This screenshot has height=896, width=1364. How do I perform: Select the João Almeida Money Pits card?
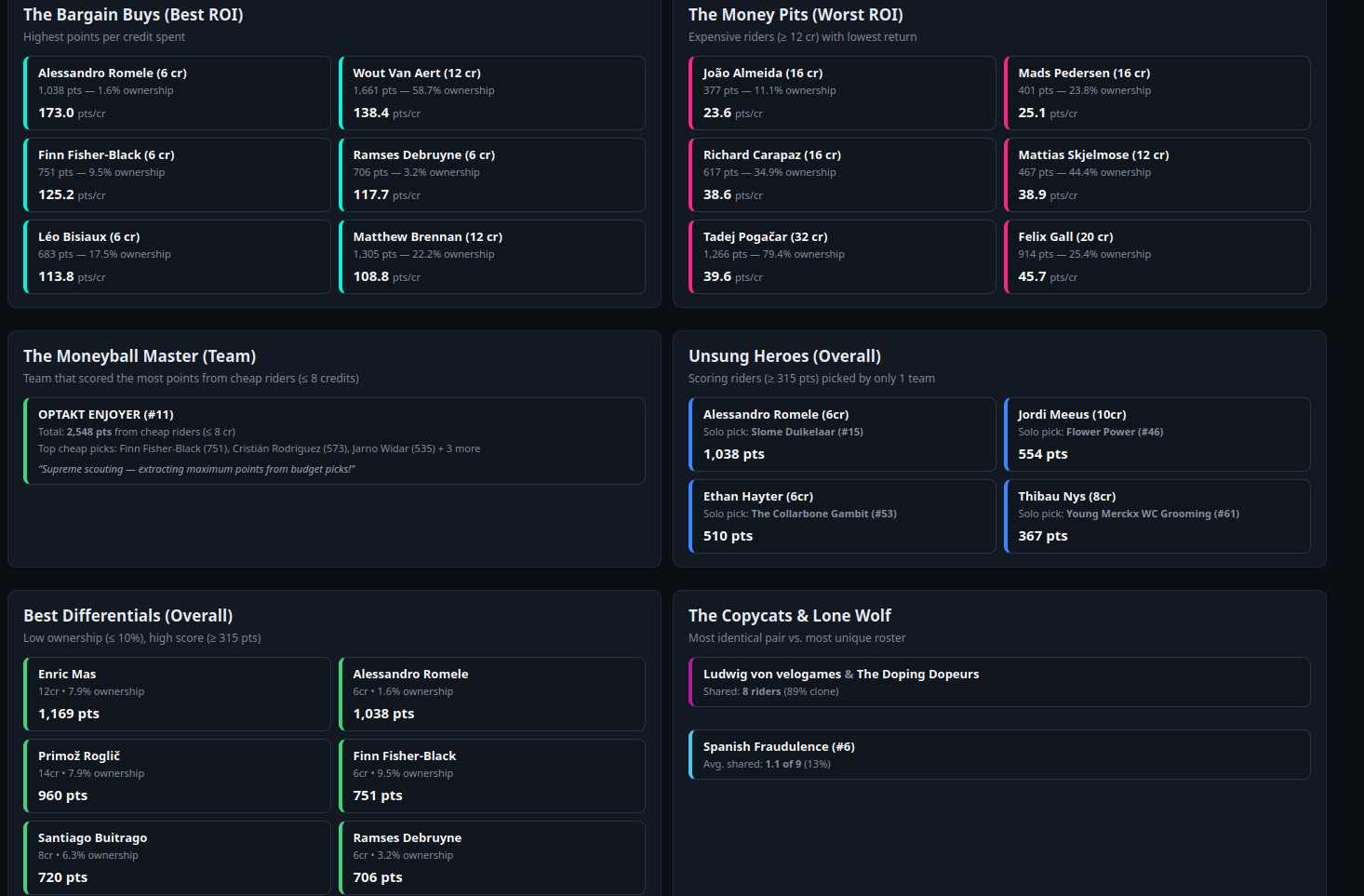point(842,93)
